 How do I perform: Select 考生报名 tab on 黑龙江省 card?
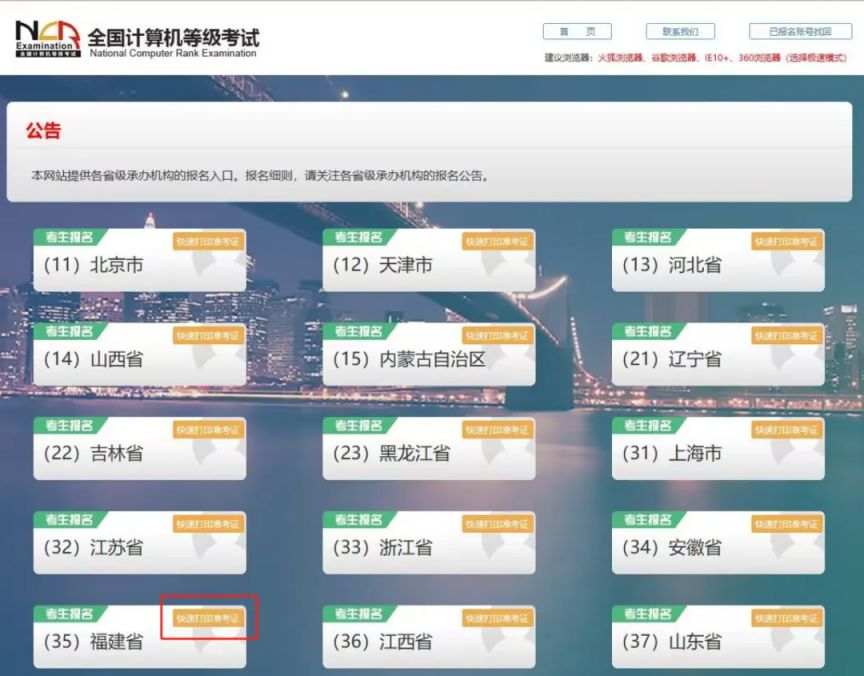tap(358, 426)
